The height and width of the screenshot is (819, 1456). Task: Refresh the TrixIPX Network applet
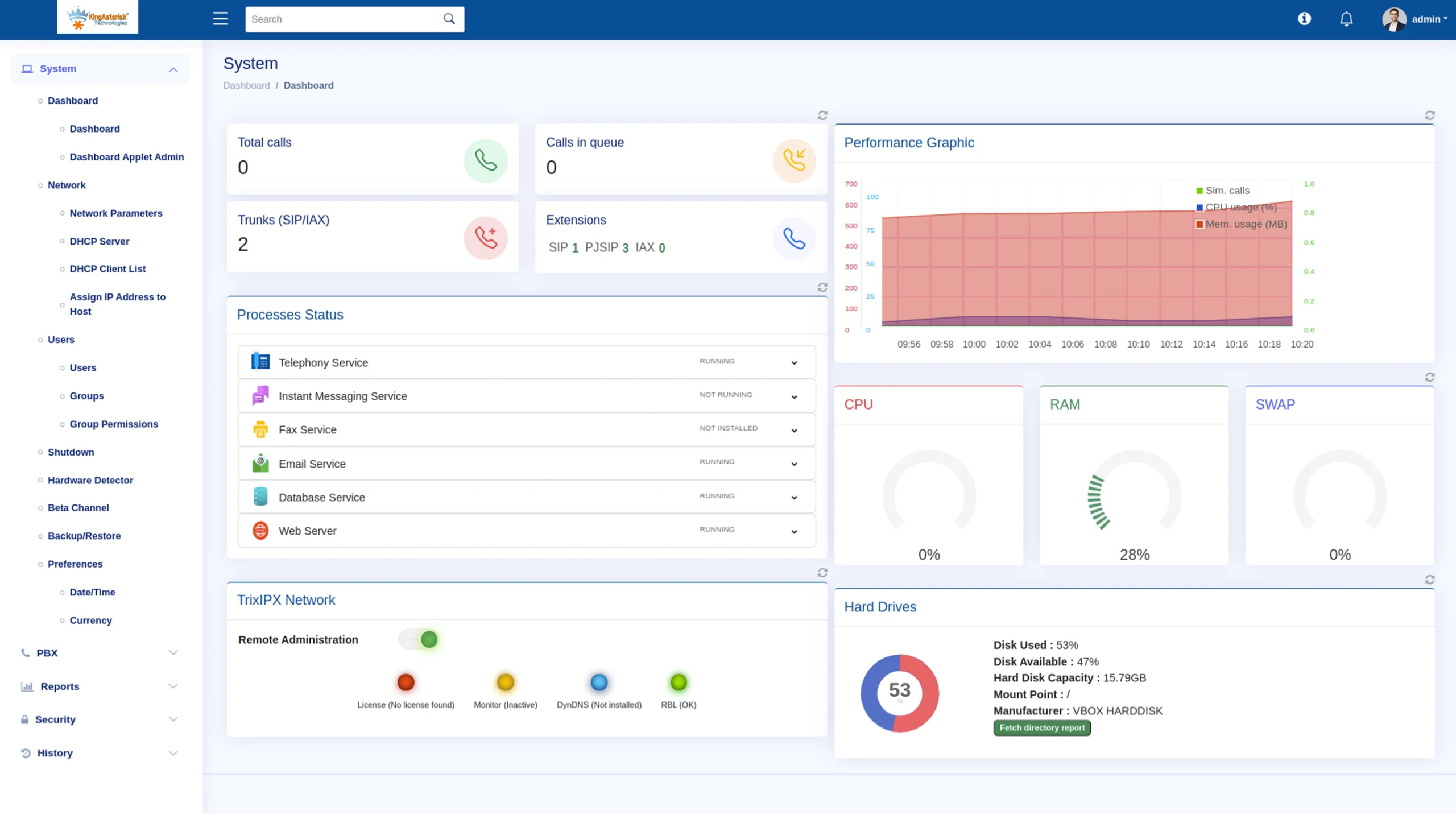822,573
